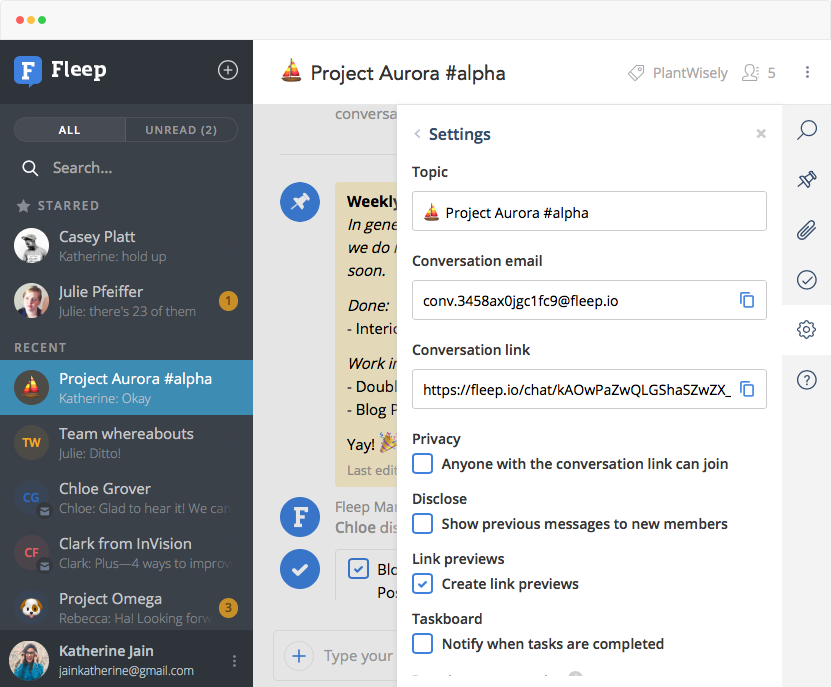Click the blue Fleep F message avatar
Viewport: 831px width, 687px height.
coord(300,517)
